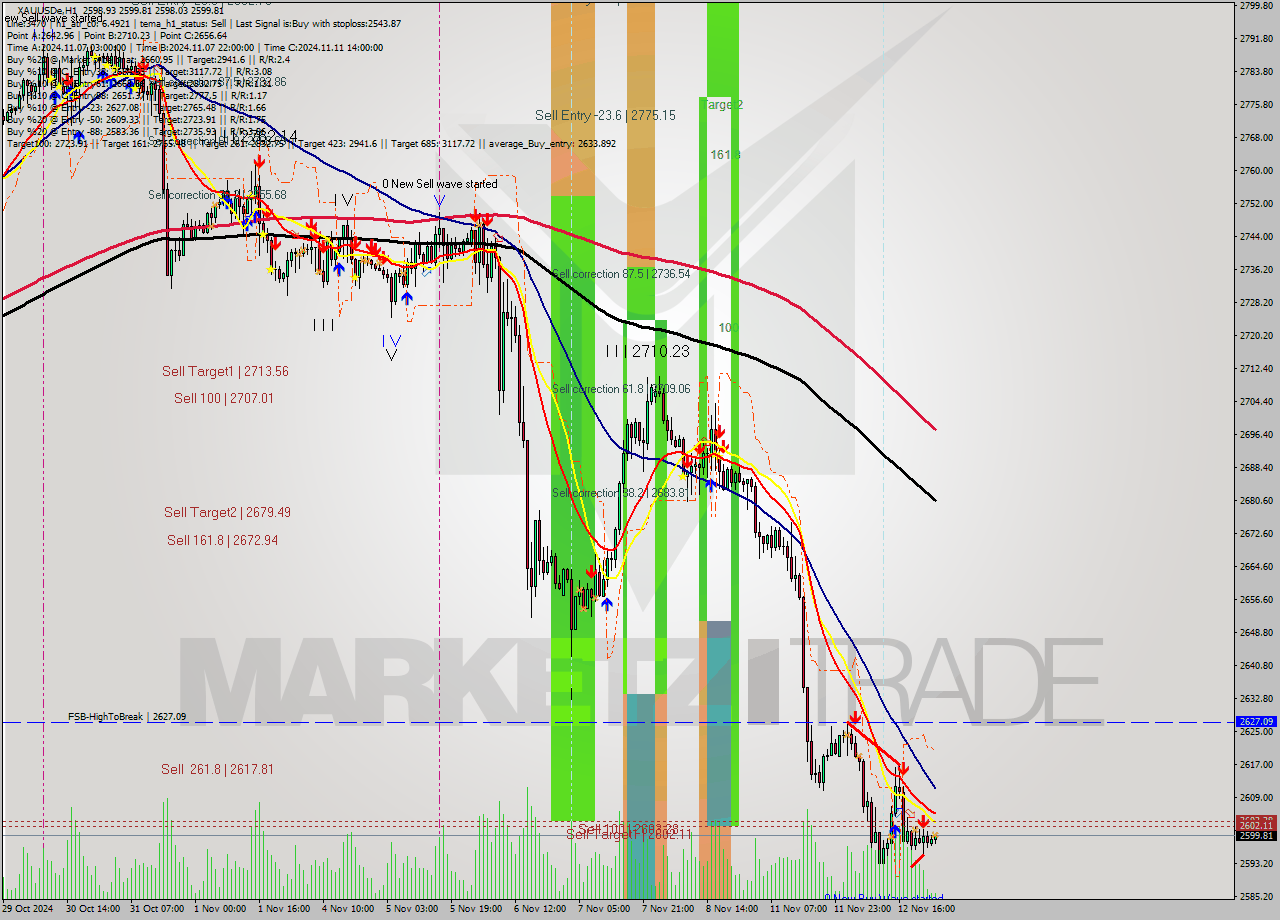Click the blue 2627.09 price tag on axis
The image size is (1280, 920).
[1255, 721]
